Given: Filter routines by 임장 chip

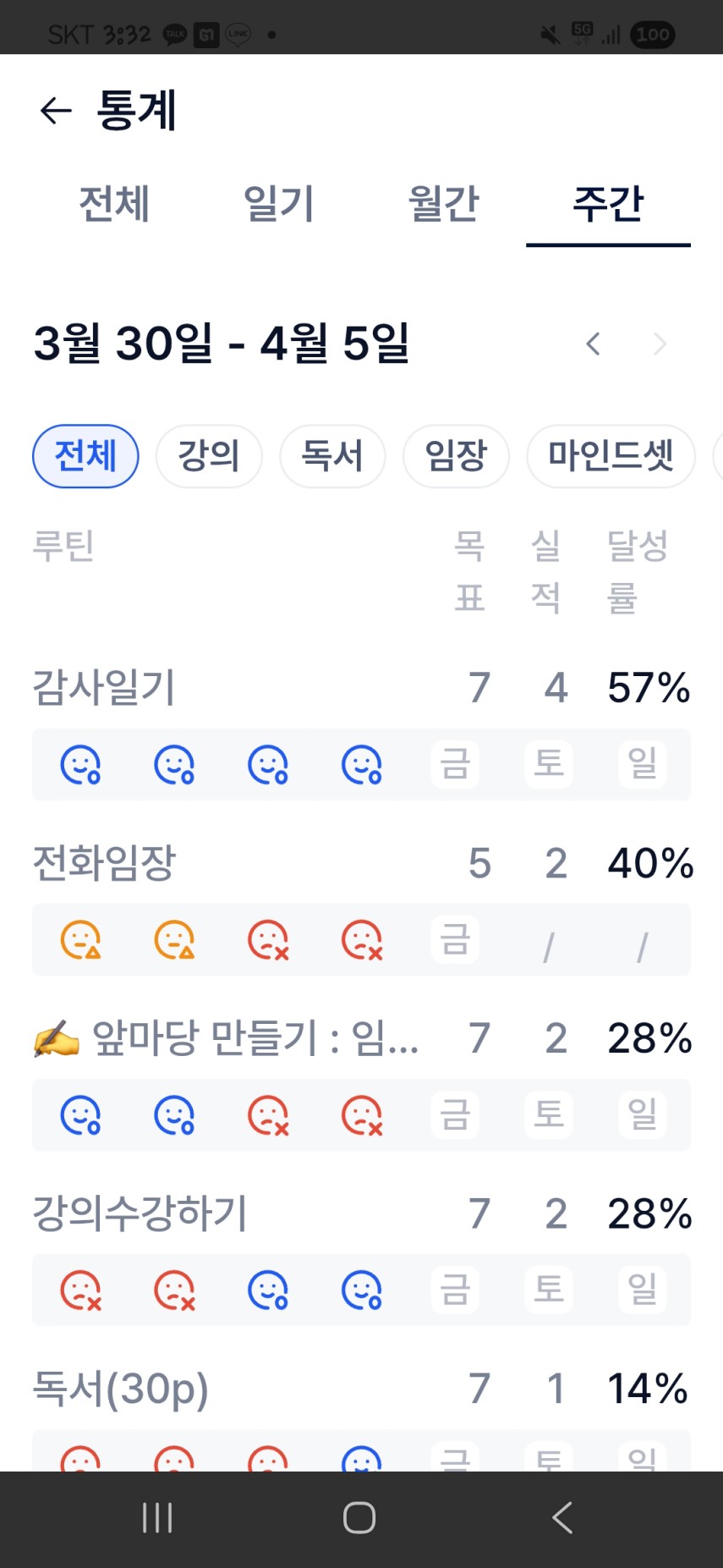Looking at the screenshot, I should point(456,456).
